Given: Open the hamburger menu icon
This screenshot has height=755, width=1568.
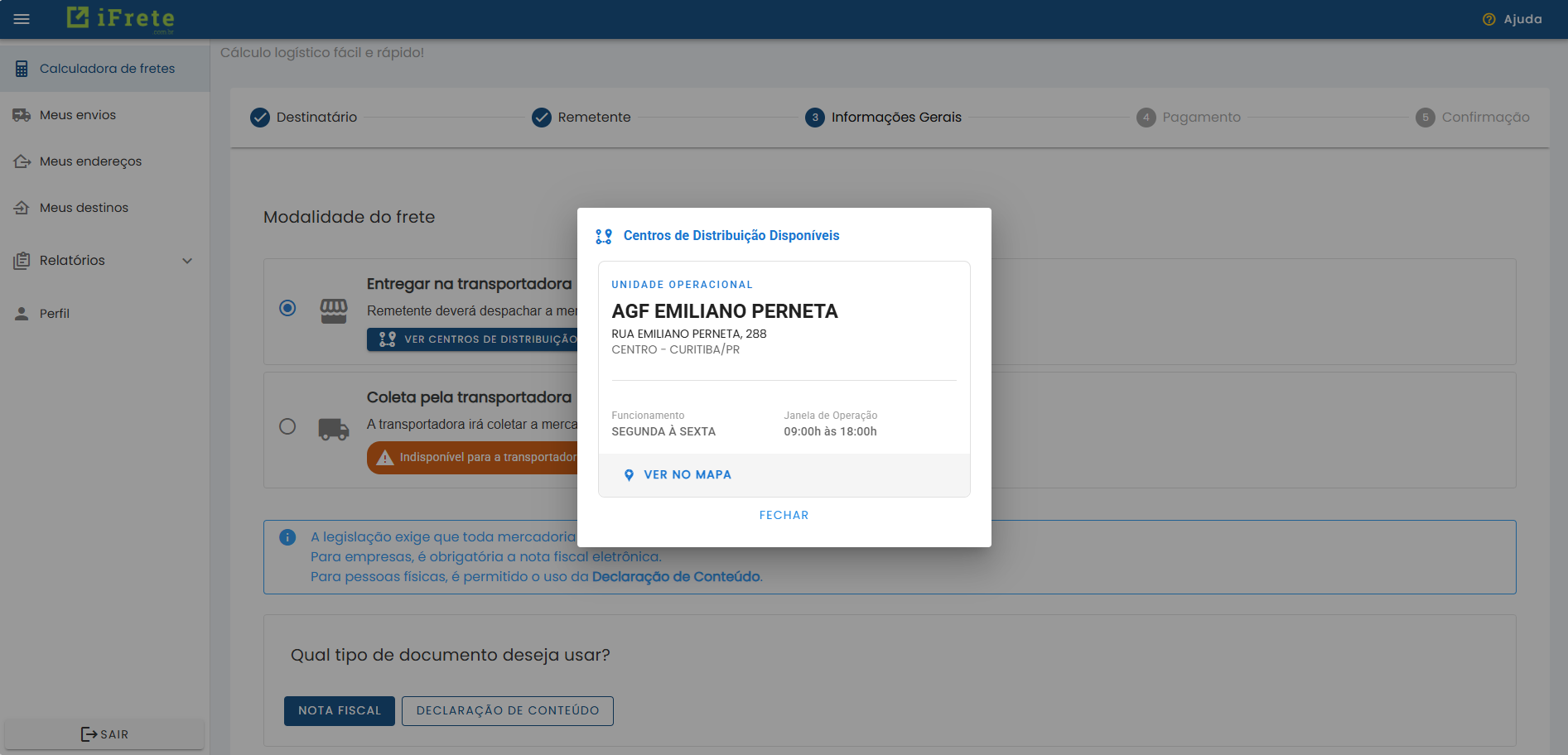Looking at the screenshot, I should (22, 19).
